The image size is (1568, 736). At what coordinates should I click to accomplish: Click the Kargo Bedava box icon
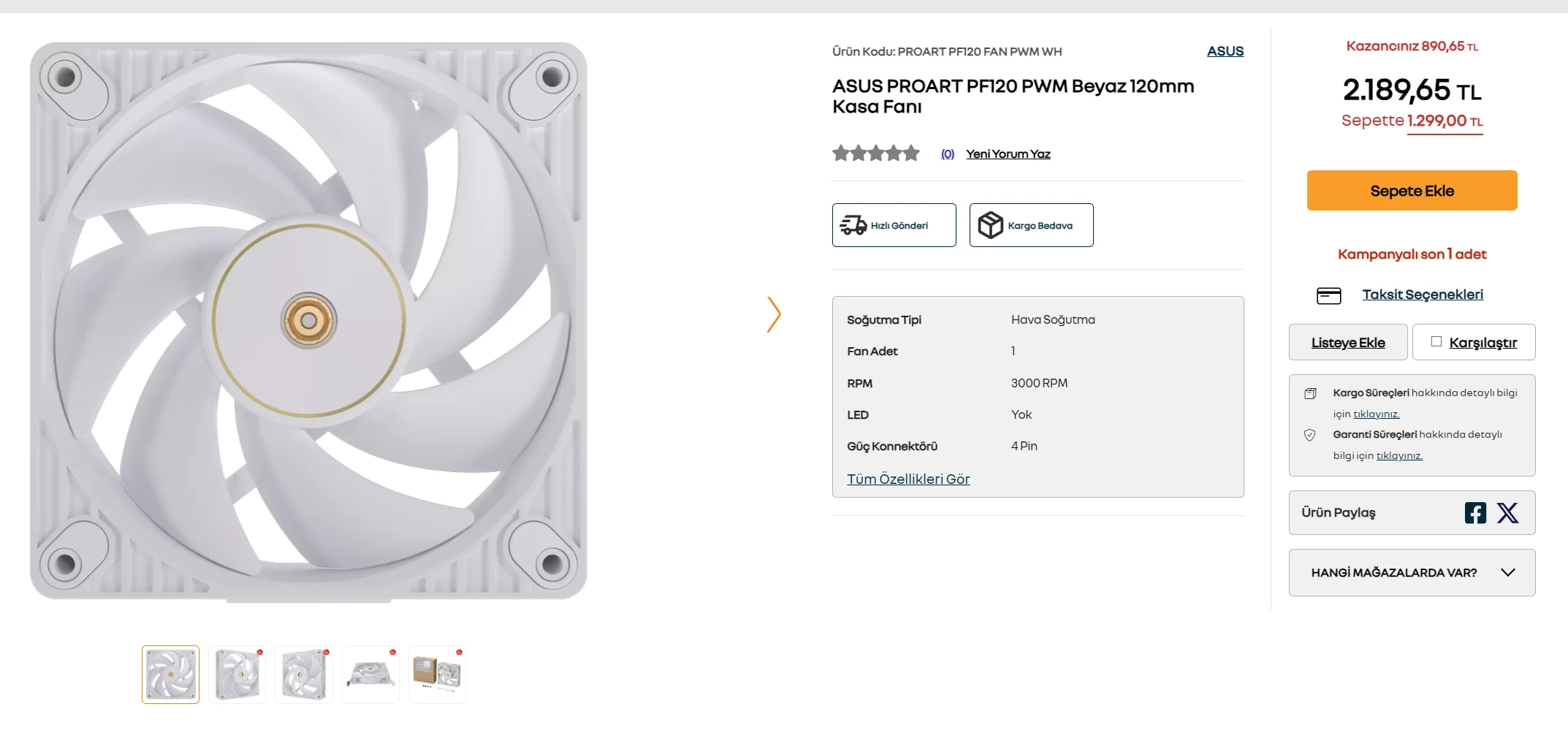pyautogui.click(x=991, y=225)
